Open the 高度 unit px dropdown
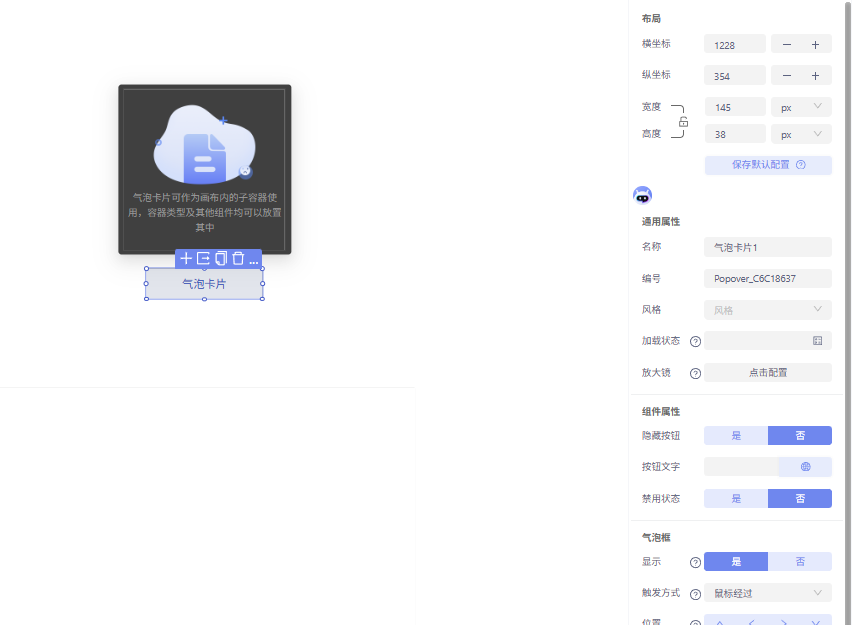This screenshot has height=625, width=852. tap(801, 134)
